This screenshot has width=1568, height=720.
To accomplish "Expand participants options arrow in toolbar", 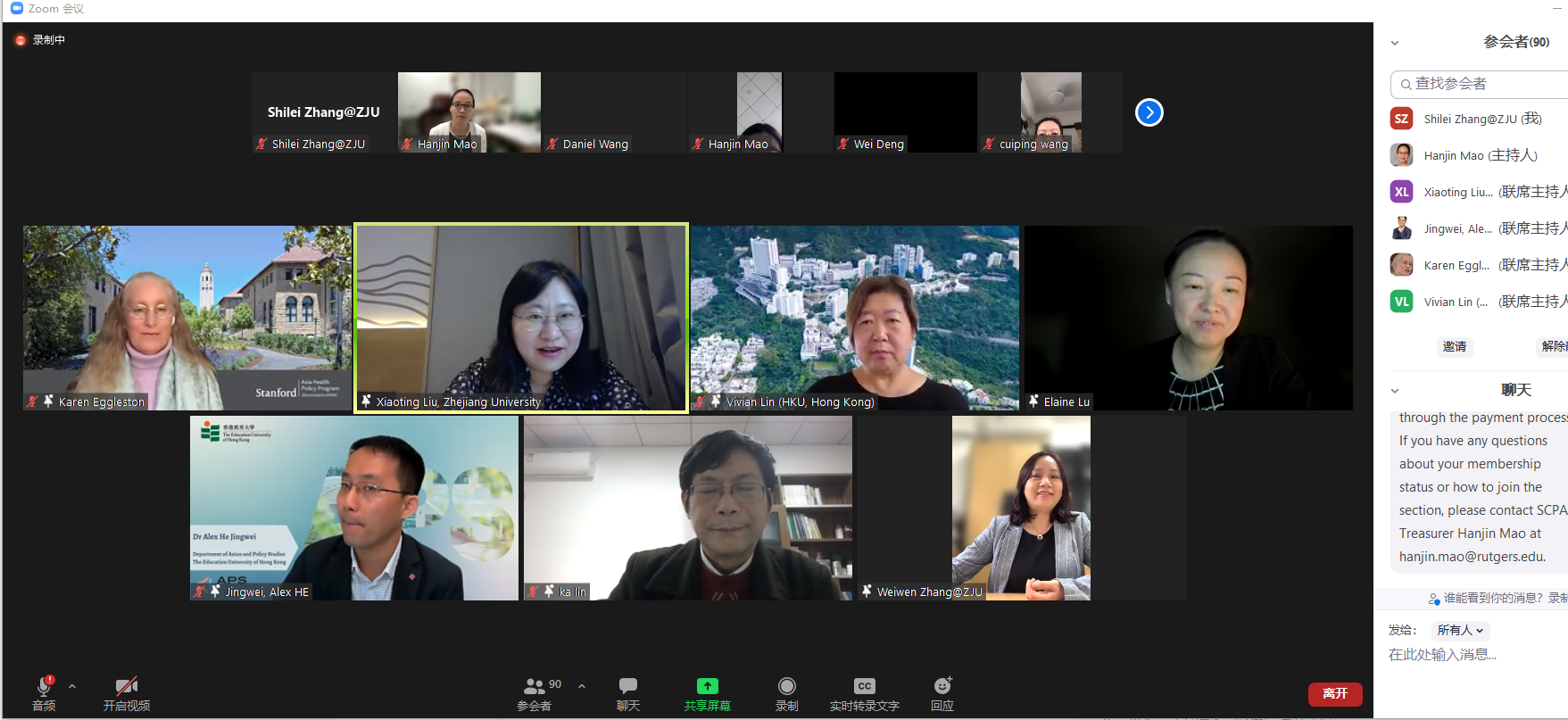I will coord(582,686).
